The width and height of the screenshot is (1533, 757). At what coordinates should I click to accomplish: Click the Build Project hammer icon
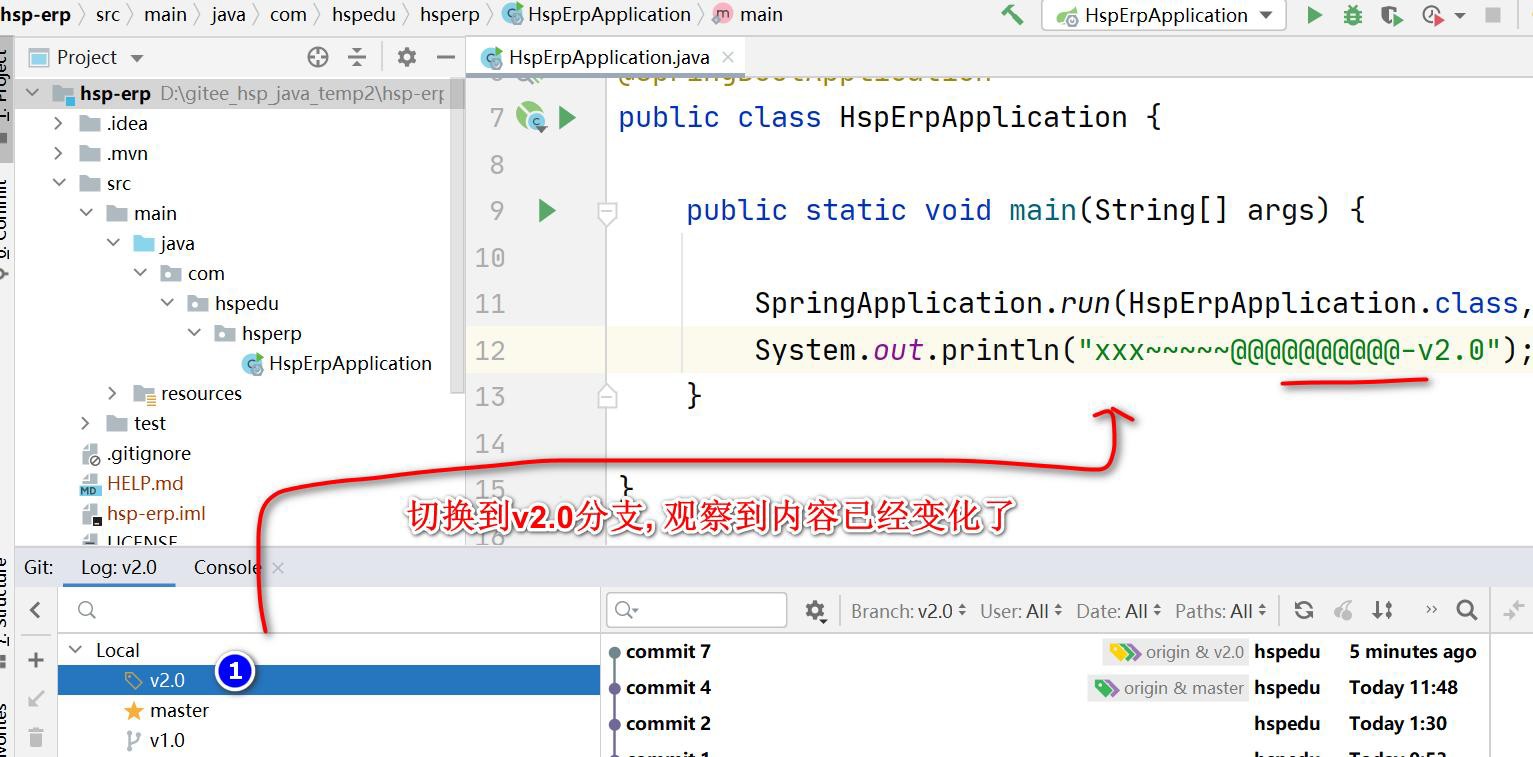coord(1012,15)
